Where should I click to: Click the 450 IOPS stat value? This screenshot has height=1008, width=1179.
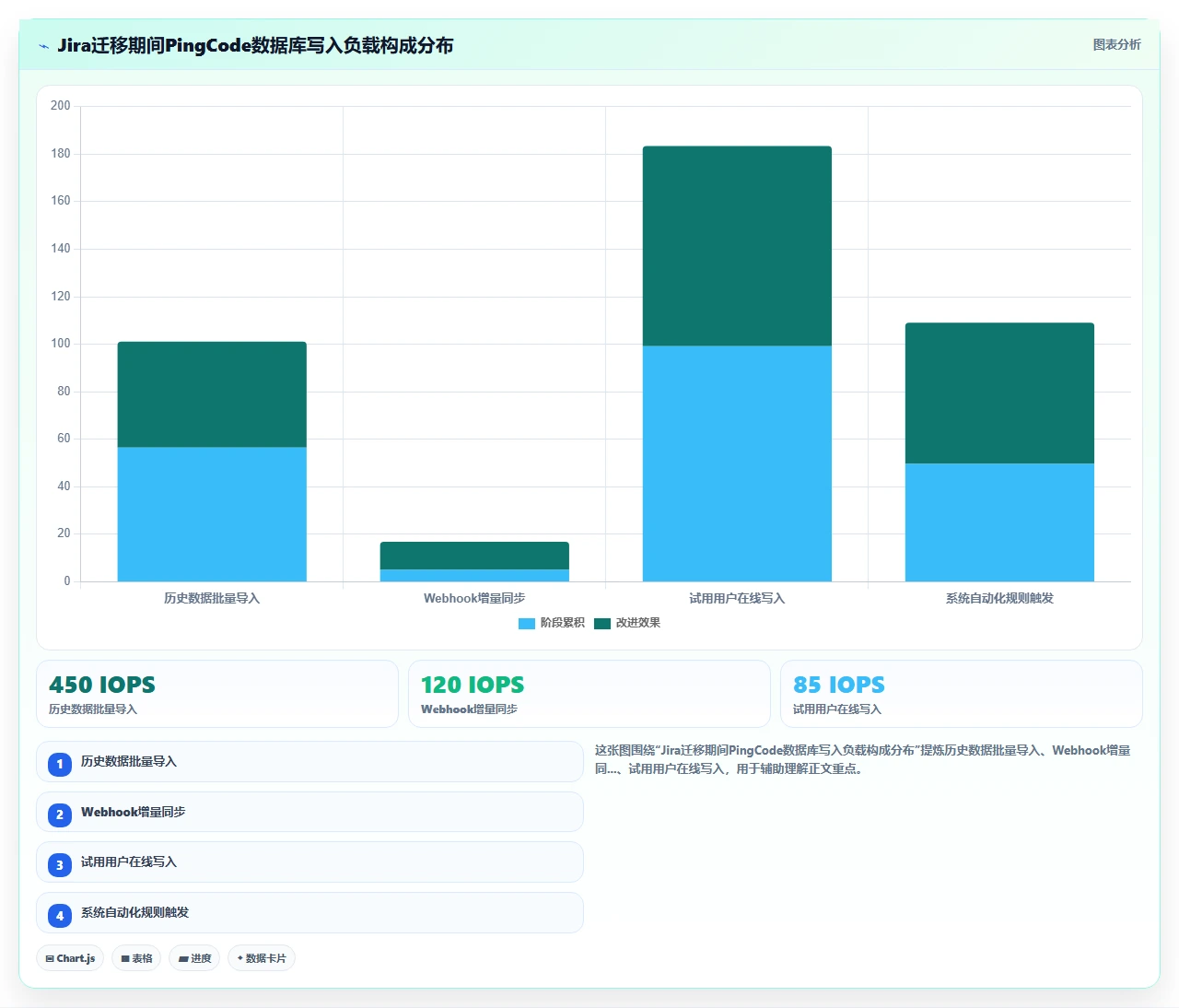tap(102, 685)
